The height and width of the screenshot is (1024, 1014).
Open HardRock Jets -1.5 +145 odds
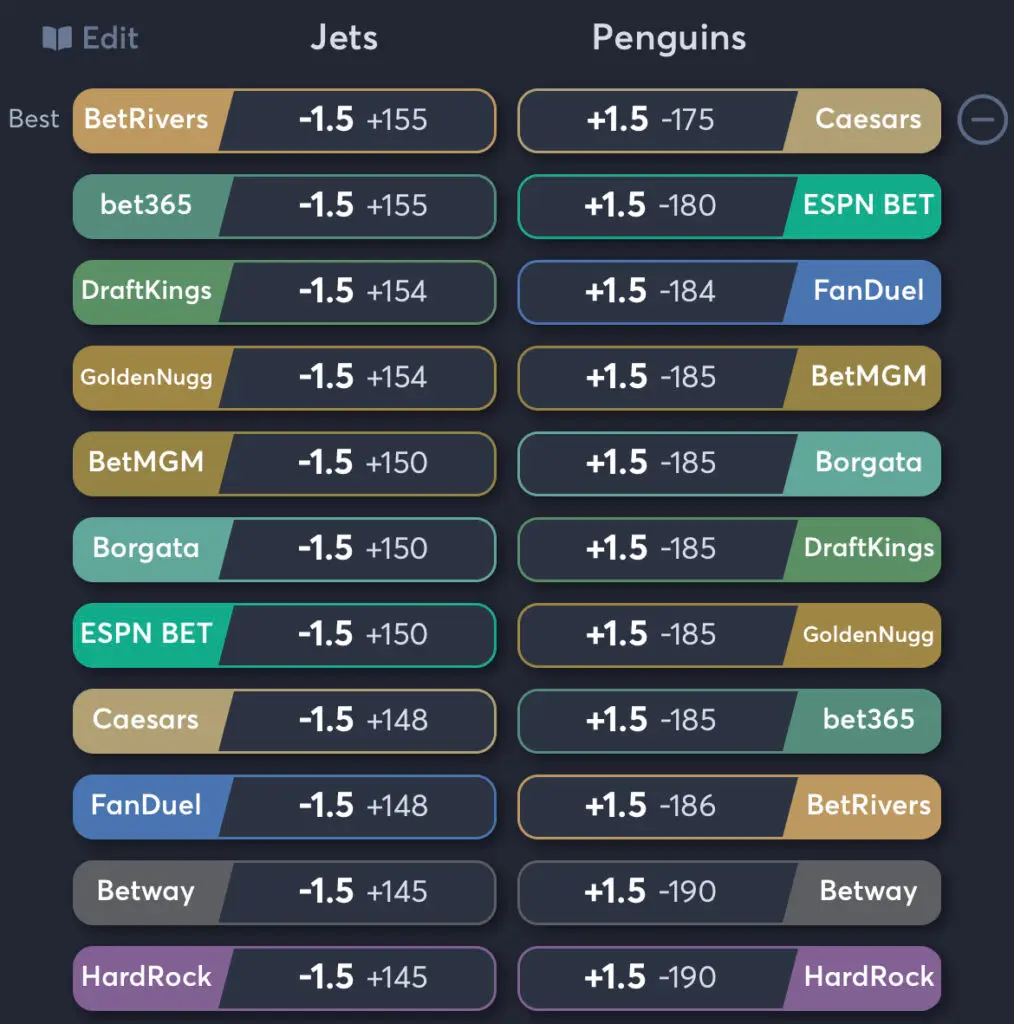pos(284,978)
